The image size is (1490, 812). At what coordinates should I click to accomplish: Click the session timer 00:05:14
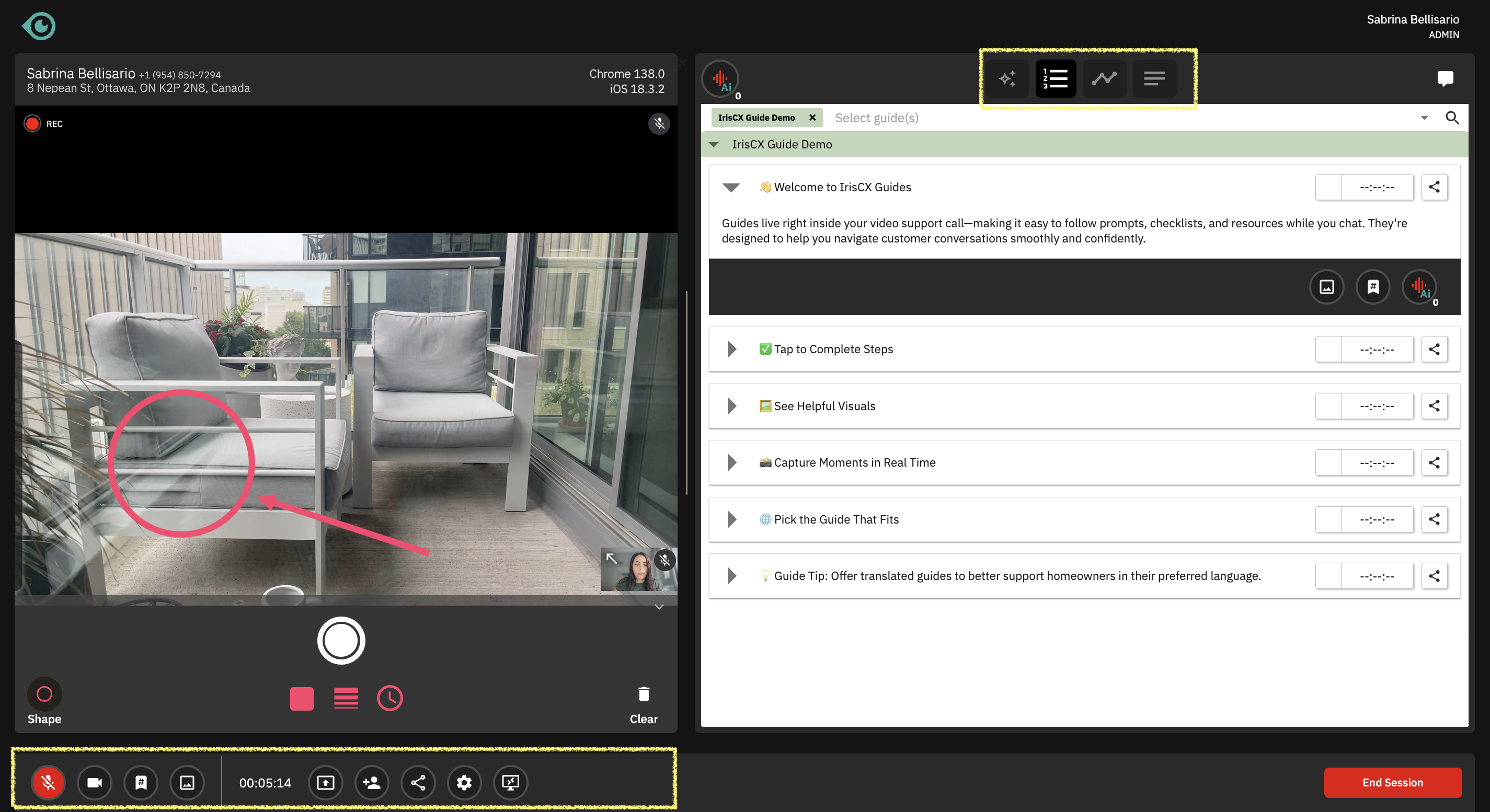point(265,783)
